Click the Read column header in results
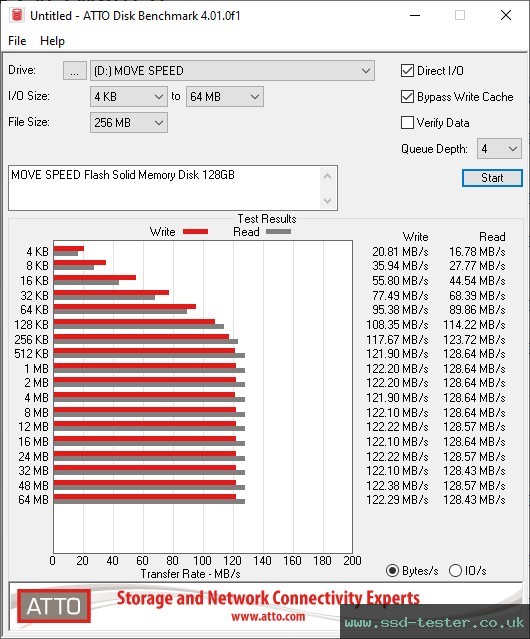Viewport: 530px width, 639px height. click(492, 237)
